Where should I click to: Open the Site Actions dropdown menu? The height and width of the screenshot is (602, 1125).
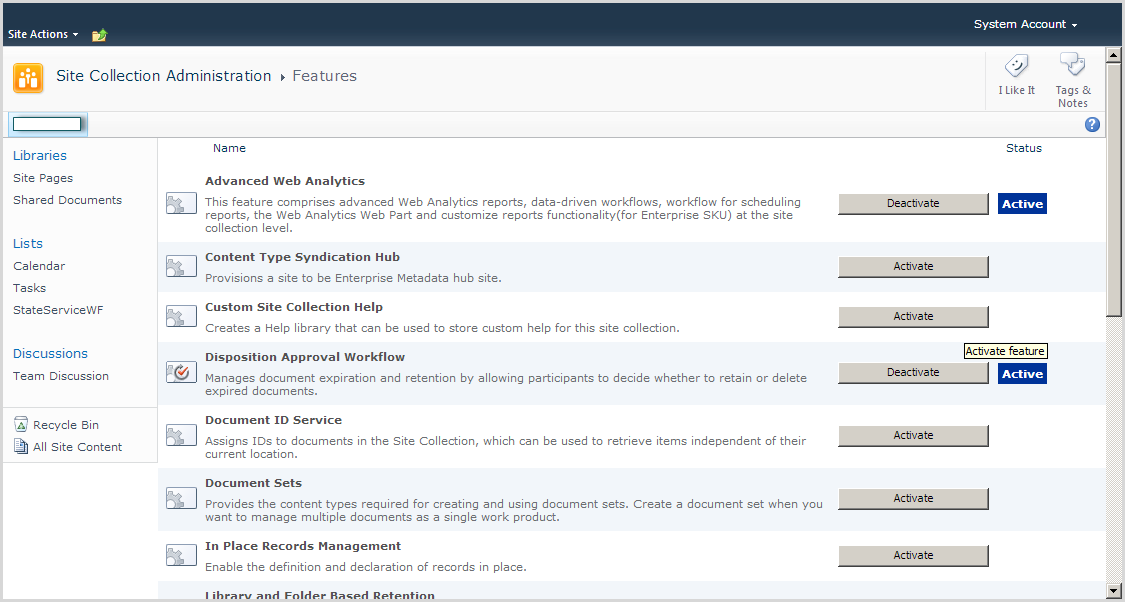pyautogui.click(x=43, y=34)
